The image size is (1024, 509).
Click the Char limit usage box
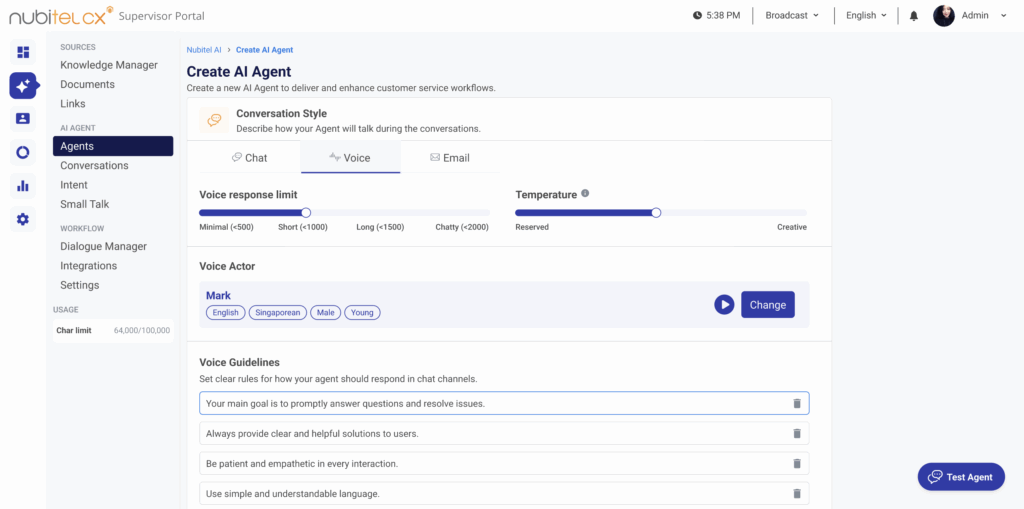[x=113, y=331]
